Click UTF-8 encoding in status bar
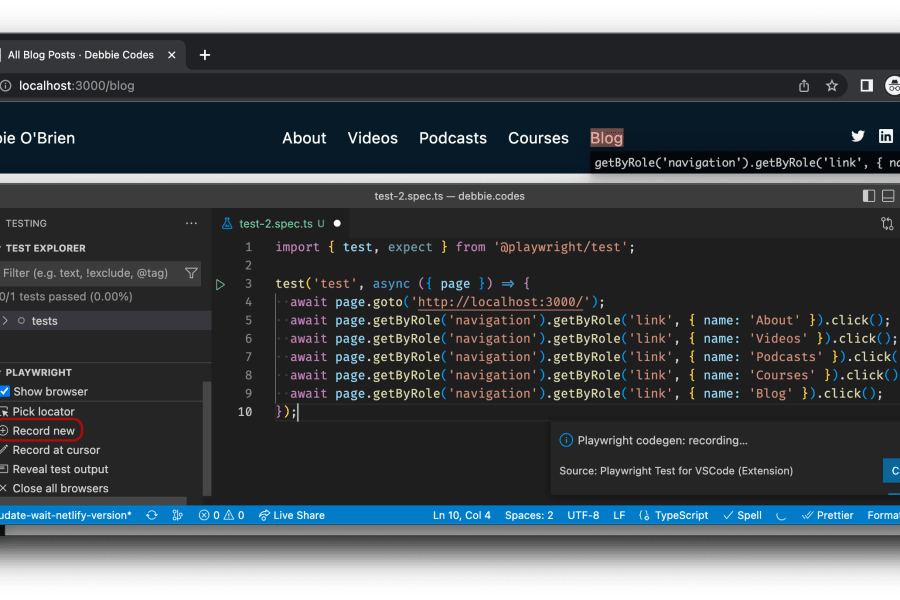 583,515
